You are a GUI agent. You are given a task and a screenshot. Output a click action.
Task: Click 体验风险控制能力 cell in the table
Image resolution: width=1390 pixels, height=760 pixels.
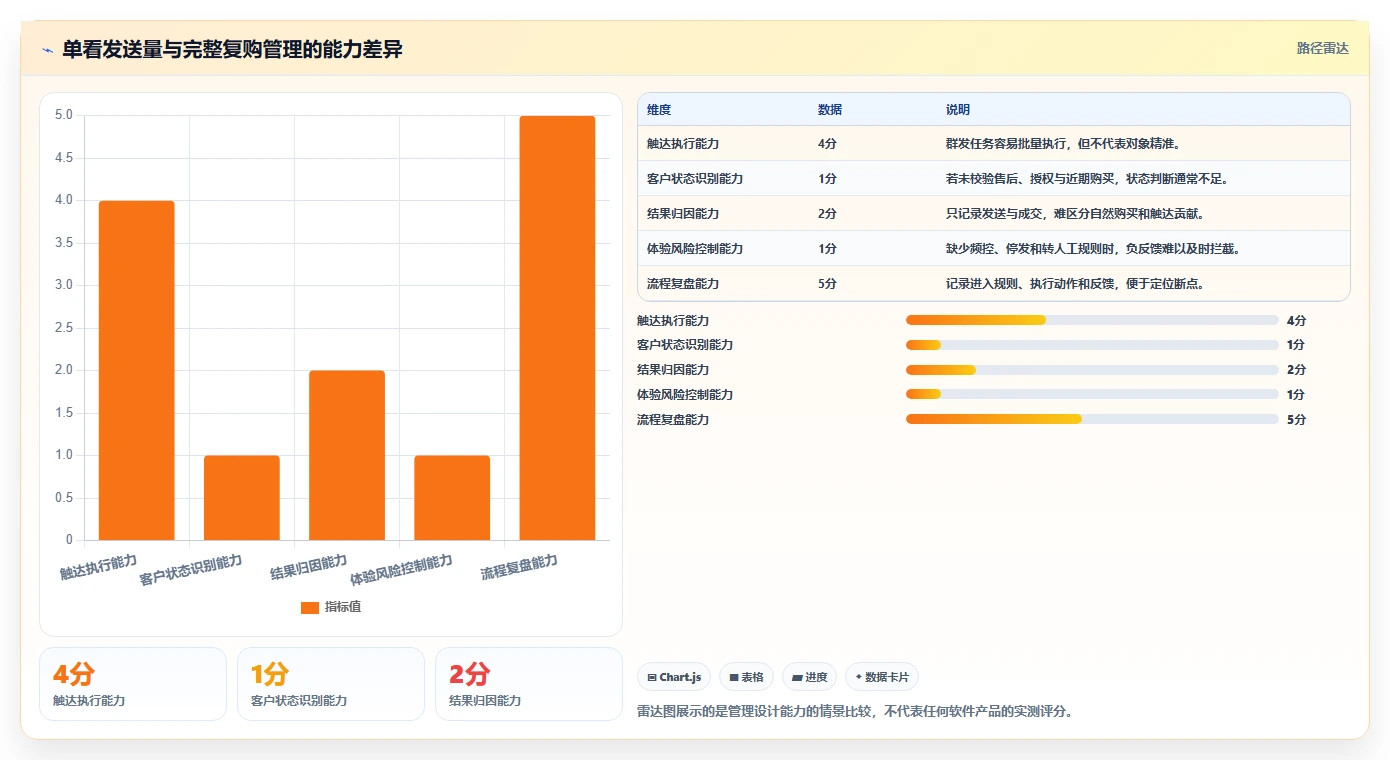(x=695, y=249)
